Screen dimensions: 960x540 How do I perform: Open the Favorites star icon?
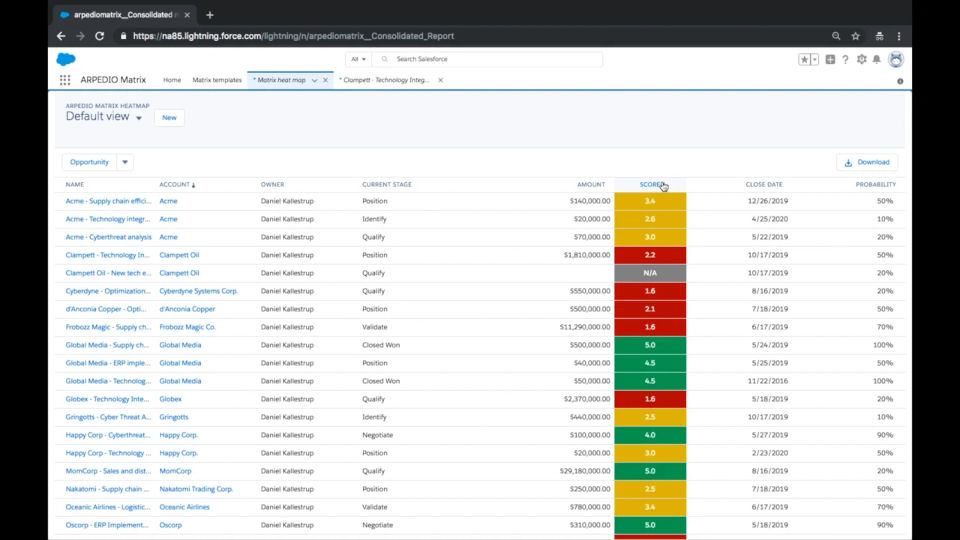(x=804, y=59)
